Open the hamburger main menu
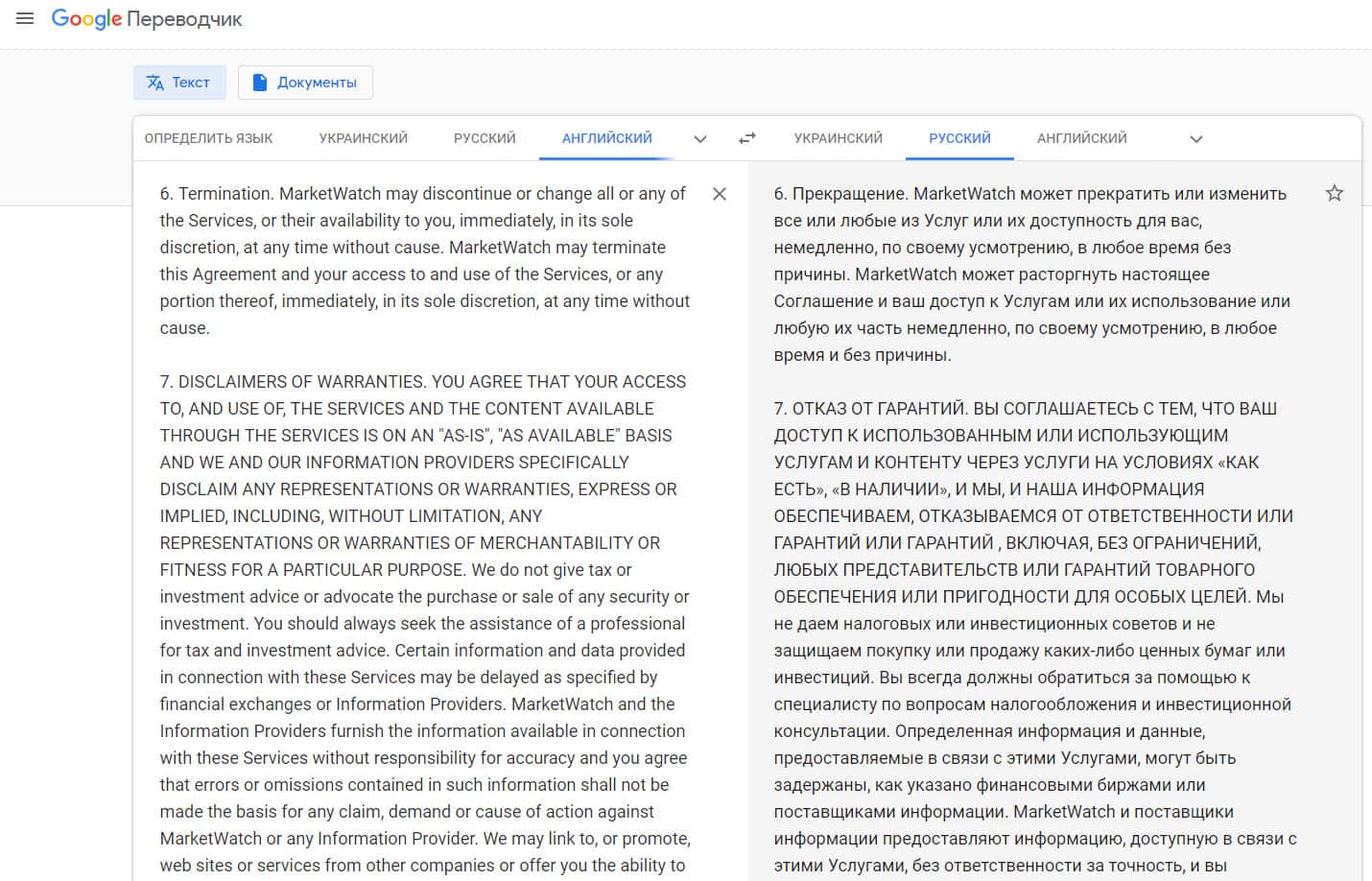 [x=25, y=18]
